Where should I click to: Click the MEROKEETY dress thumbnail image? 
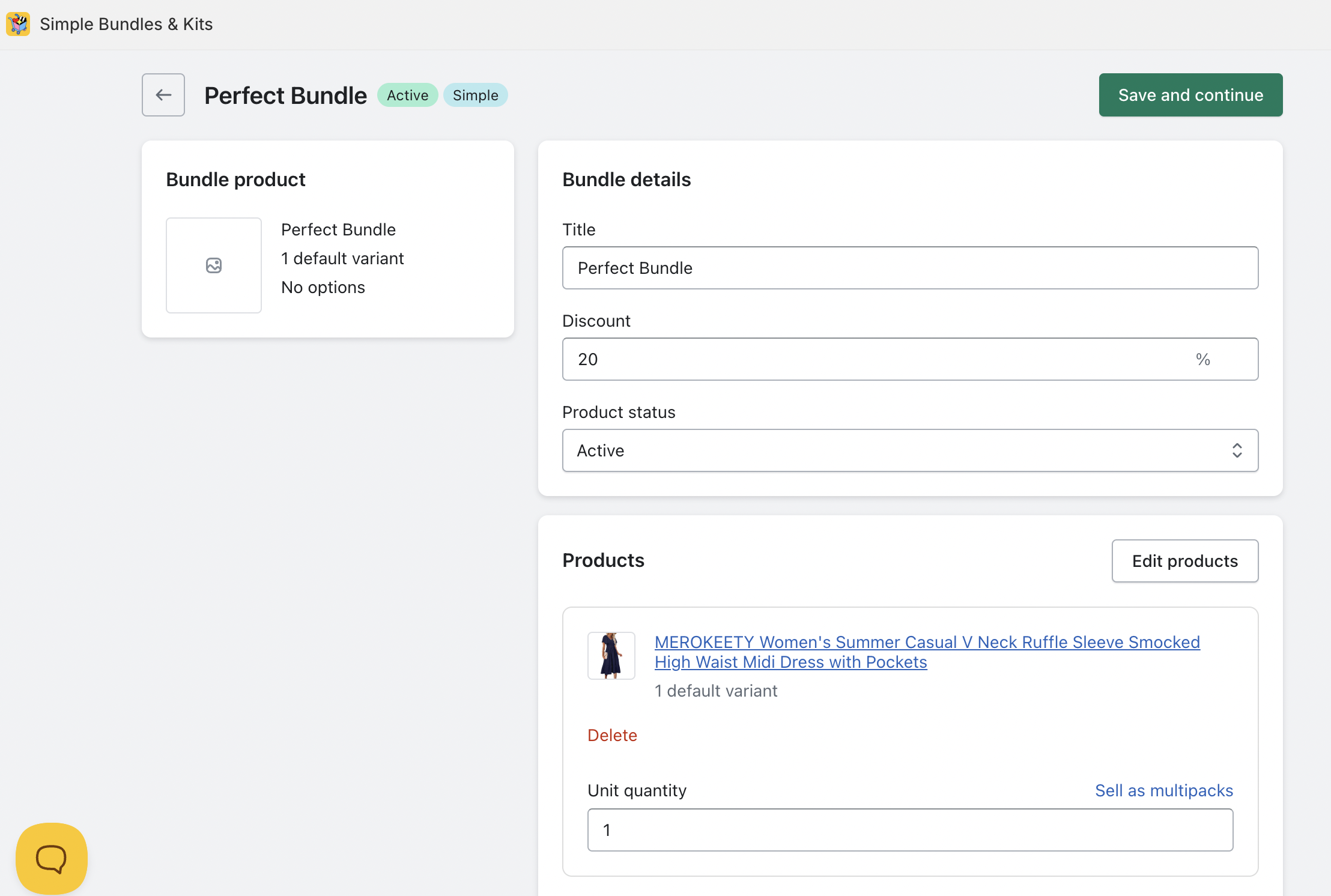point(611,656)
